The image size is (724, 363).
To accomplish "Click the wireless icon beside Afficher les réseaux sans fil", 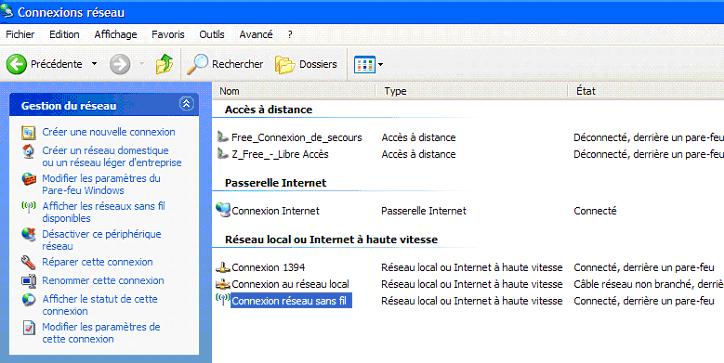I will pos(29,206).
